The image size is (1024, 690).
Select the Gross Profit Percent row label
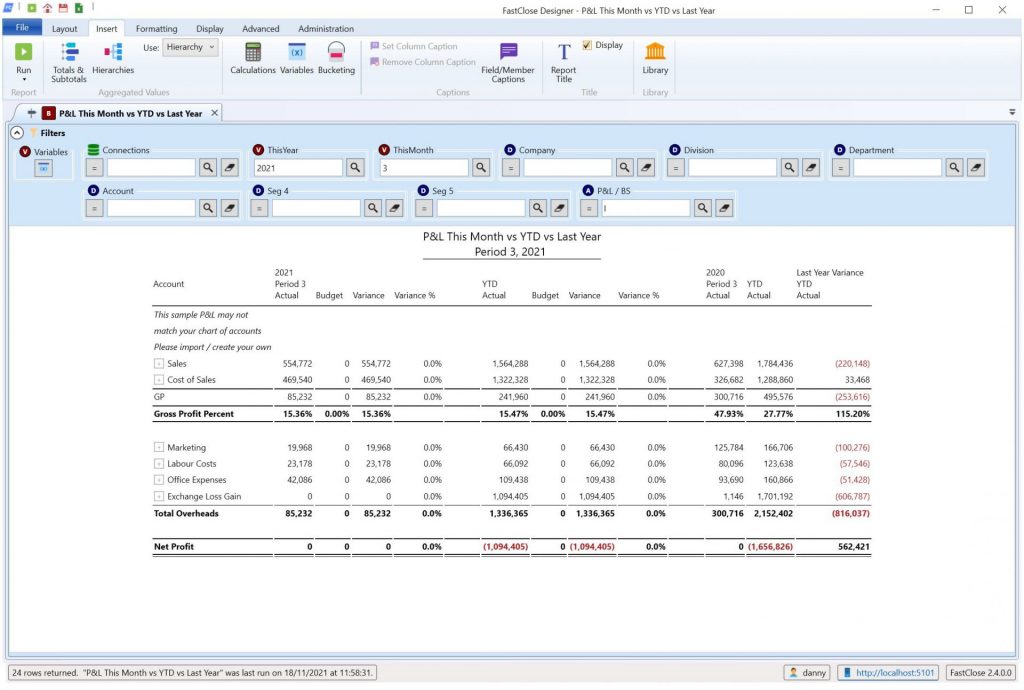[194, 414]
